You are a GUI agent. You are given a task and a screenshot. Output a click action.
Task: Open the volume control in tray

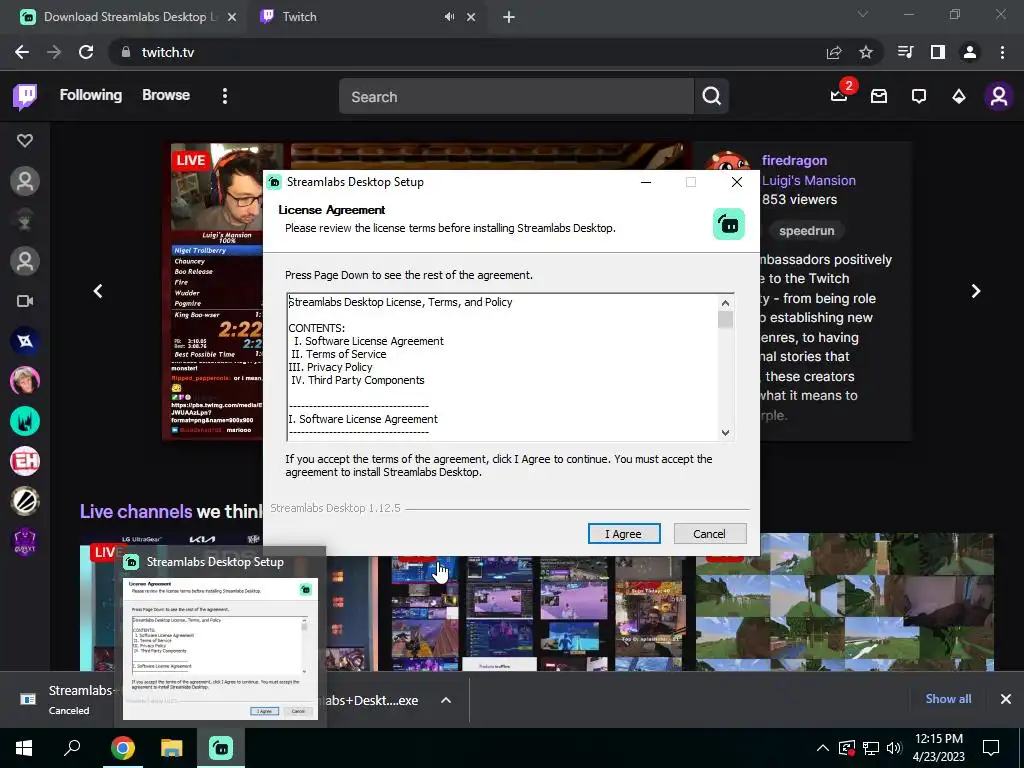pyautogui.click(x=894, y=748)
